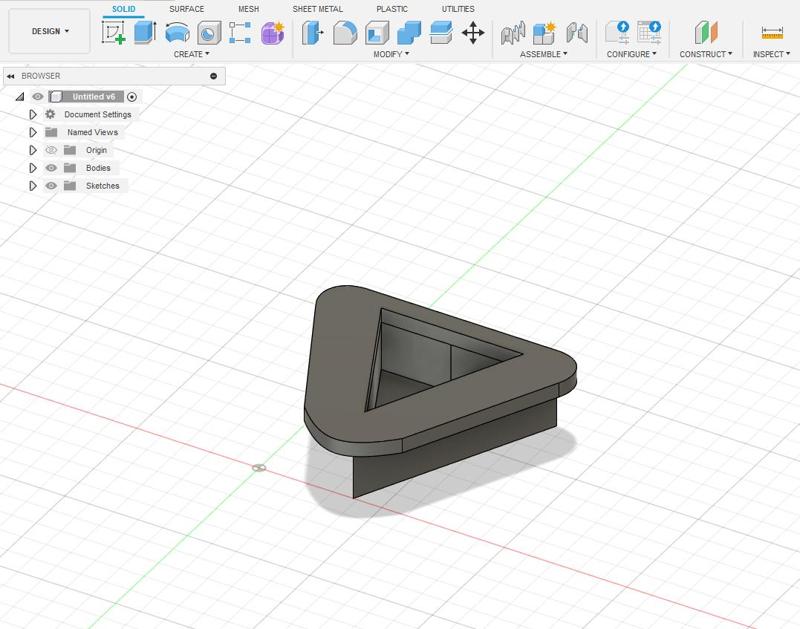Choose the Fillet tool in Modify
800x629 pixels.
coord(345,32)
